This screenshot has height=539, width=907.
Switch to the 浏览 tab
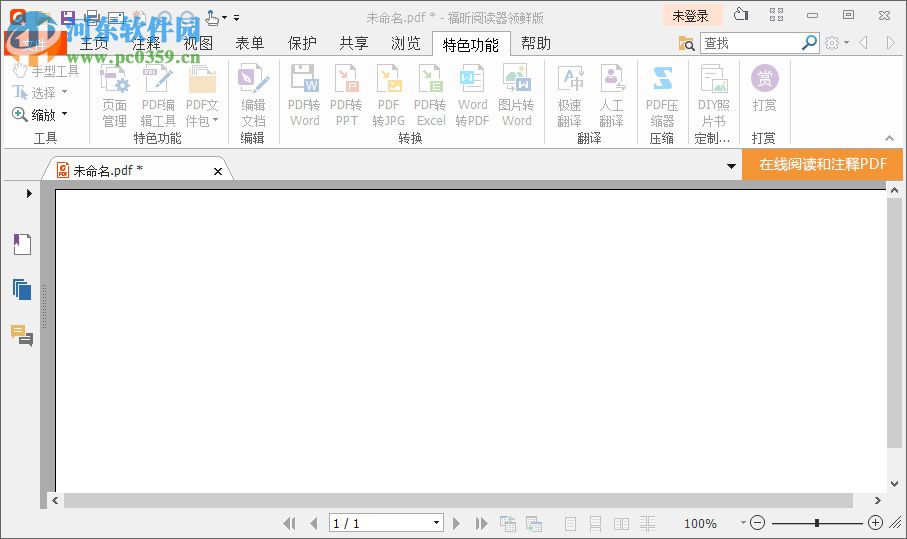(x=405, y=43)
